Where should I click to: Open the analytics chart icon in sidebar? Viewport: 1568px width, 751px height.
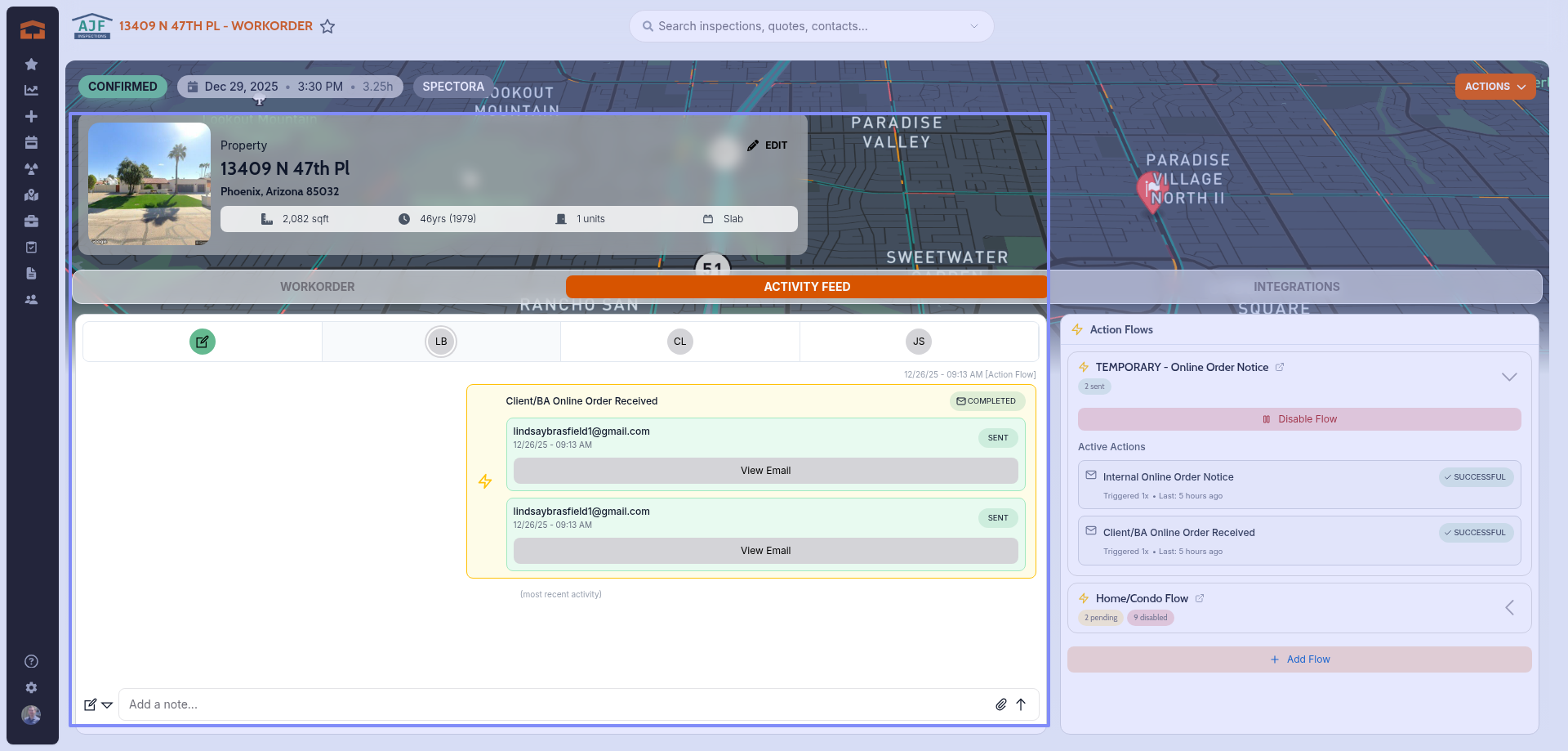tap(31, 90)
